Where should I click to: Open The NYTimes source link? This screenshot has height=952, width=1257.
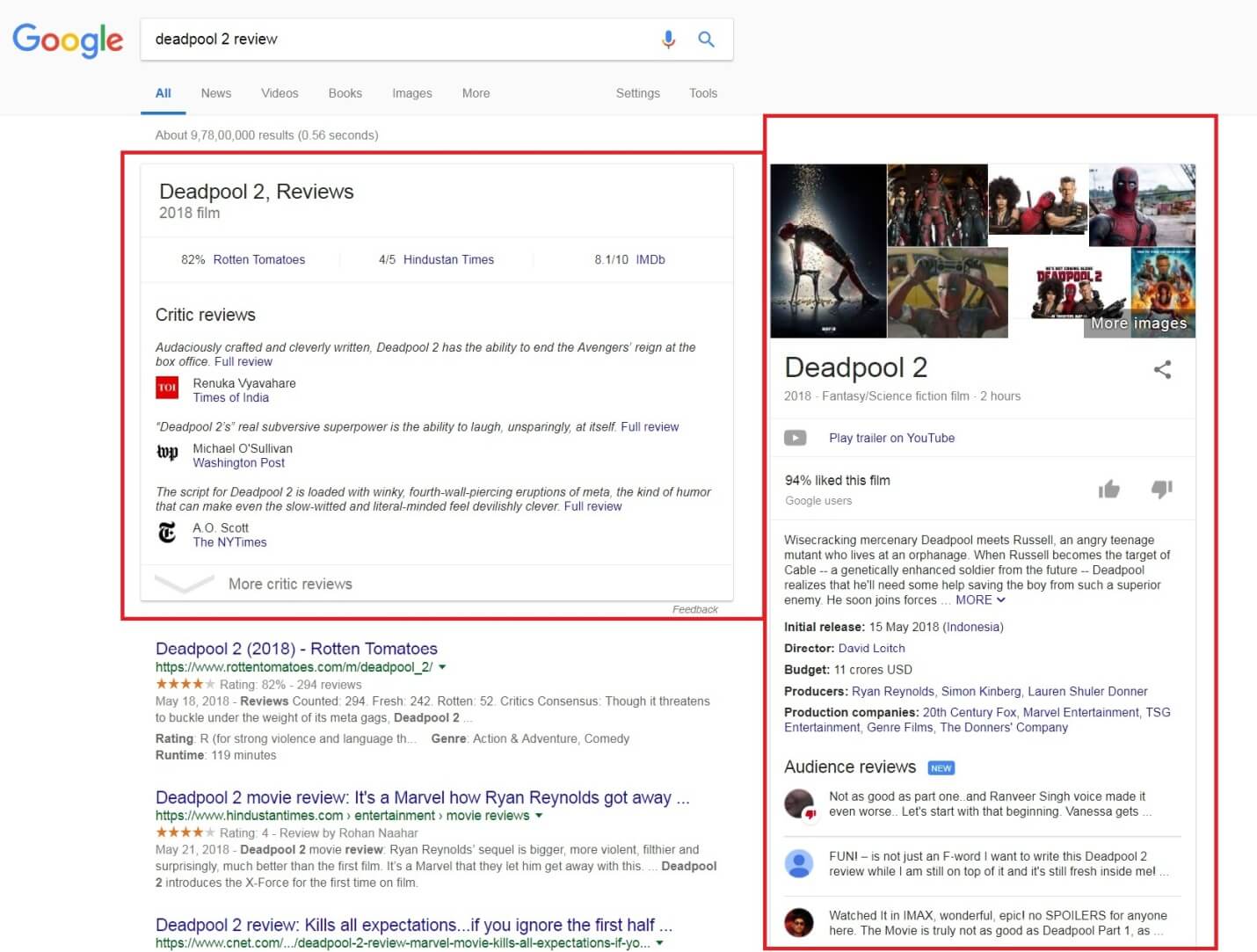[230, 542]
